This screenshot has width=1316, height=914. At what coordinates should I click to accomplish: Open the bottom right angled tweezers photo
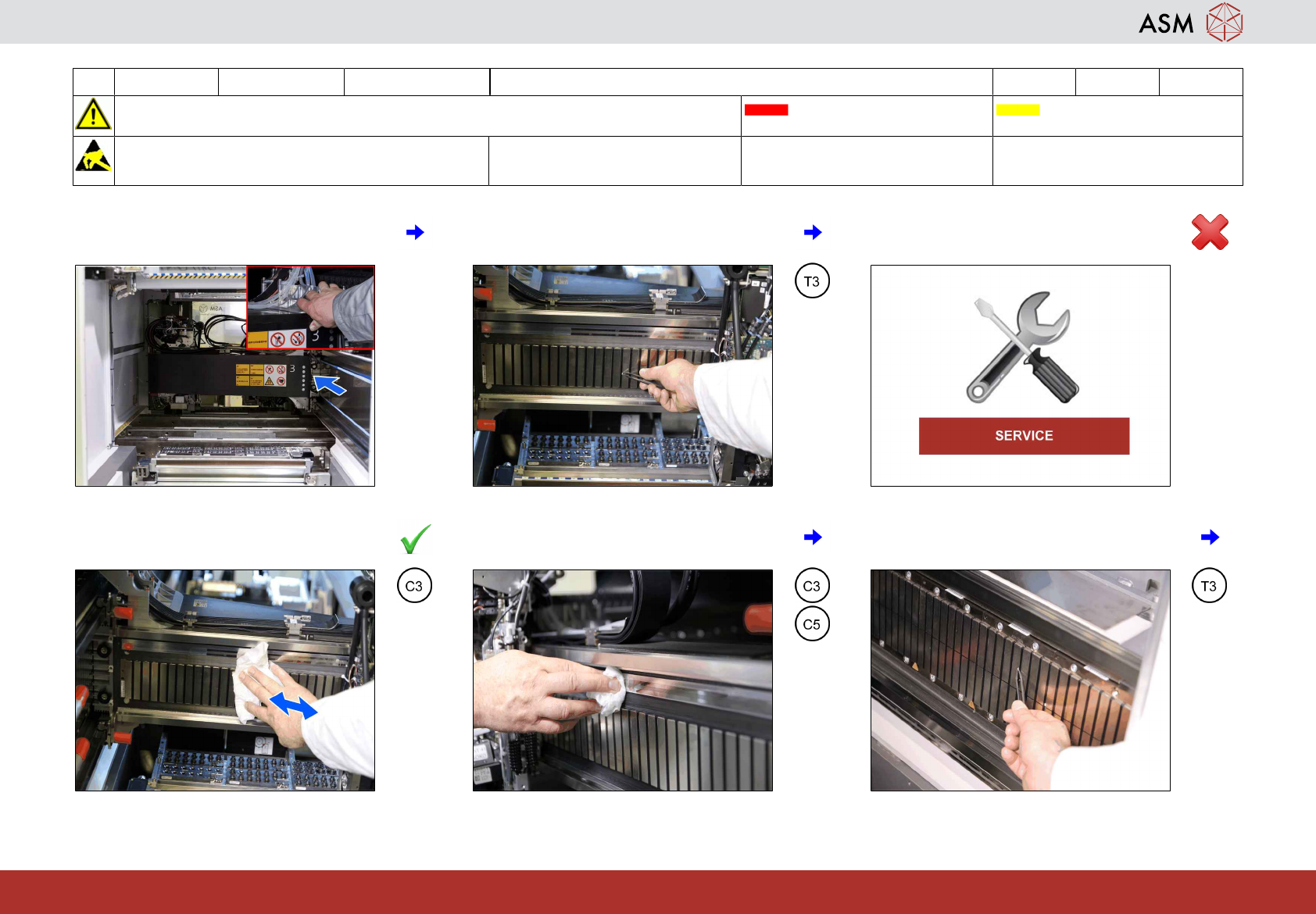click(x=1021, y=680)
